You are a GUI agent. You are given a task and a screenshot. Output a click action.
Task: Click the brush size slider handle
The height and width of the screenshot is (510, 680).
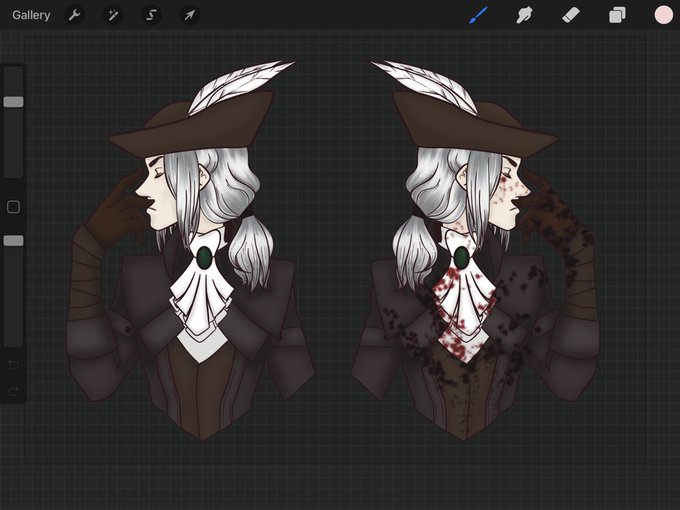(x=13, y=102)
